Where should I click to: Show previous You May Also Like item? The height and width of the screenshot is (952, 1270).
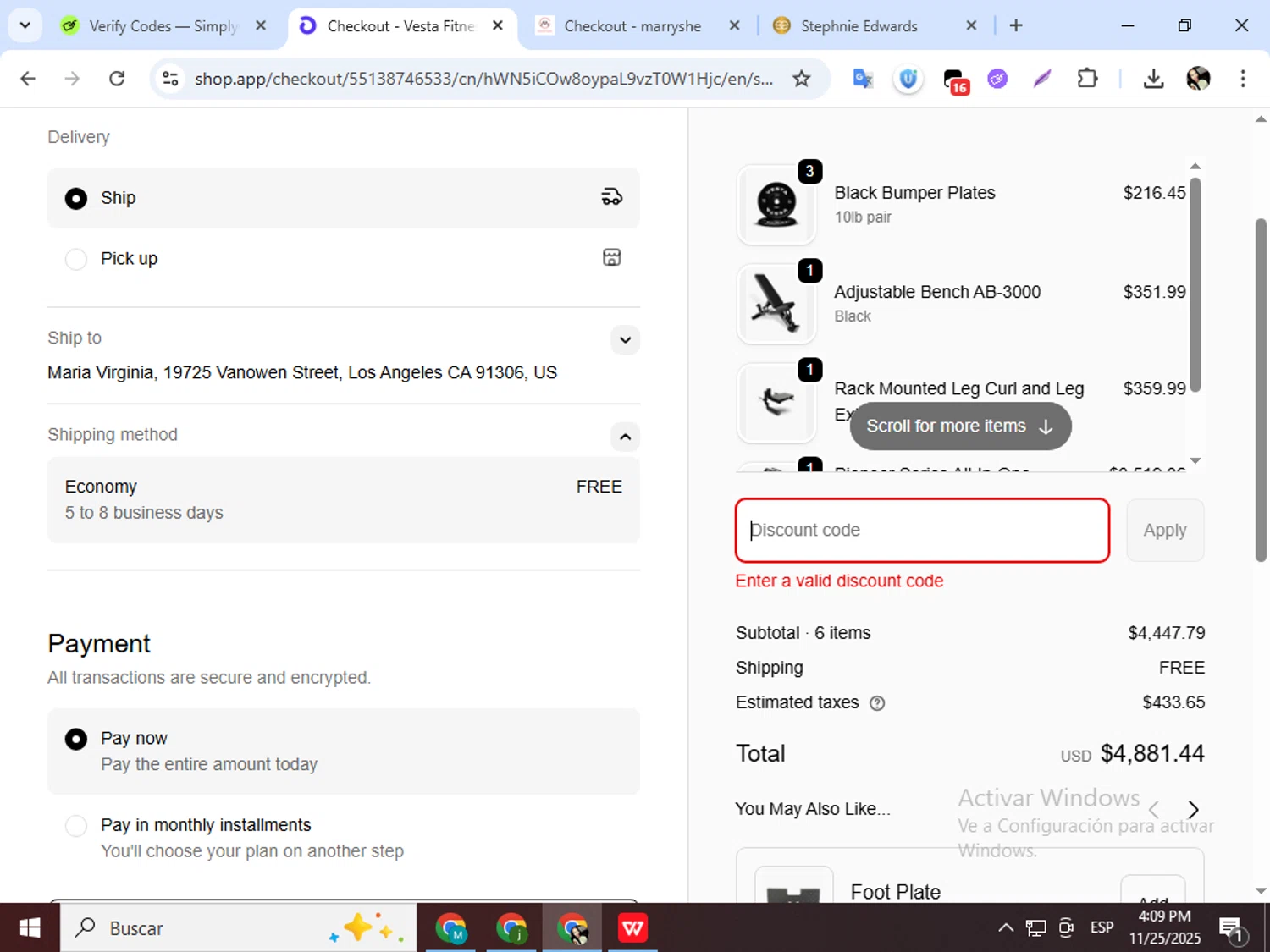[1153, 810]
